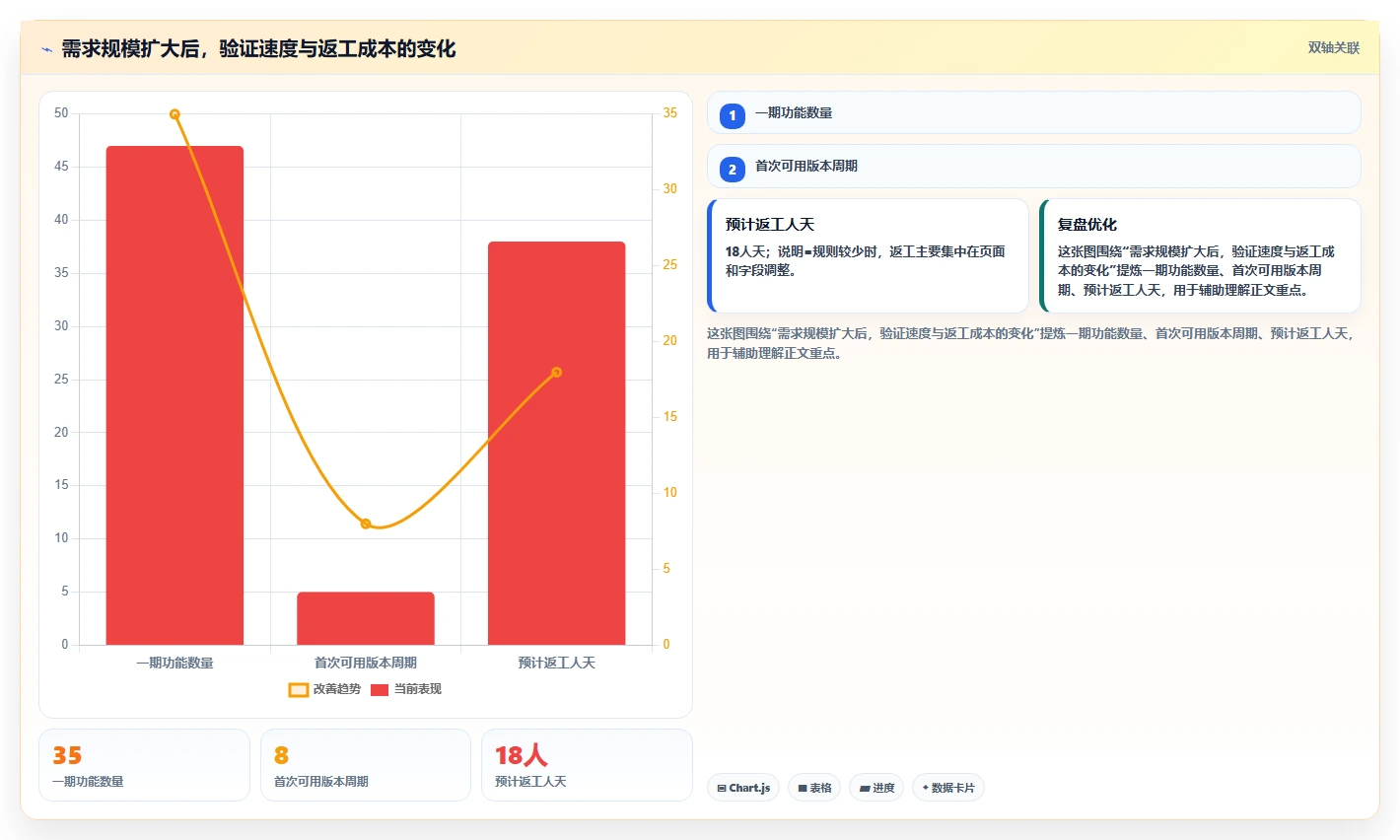Click the red bar for 预计返工人天
1400x840 pixels.
click(x=556, y=444)
